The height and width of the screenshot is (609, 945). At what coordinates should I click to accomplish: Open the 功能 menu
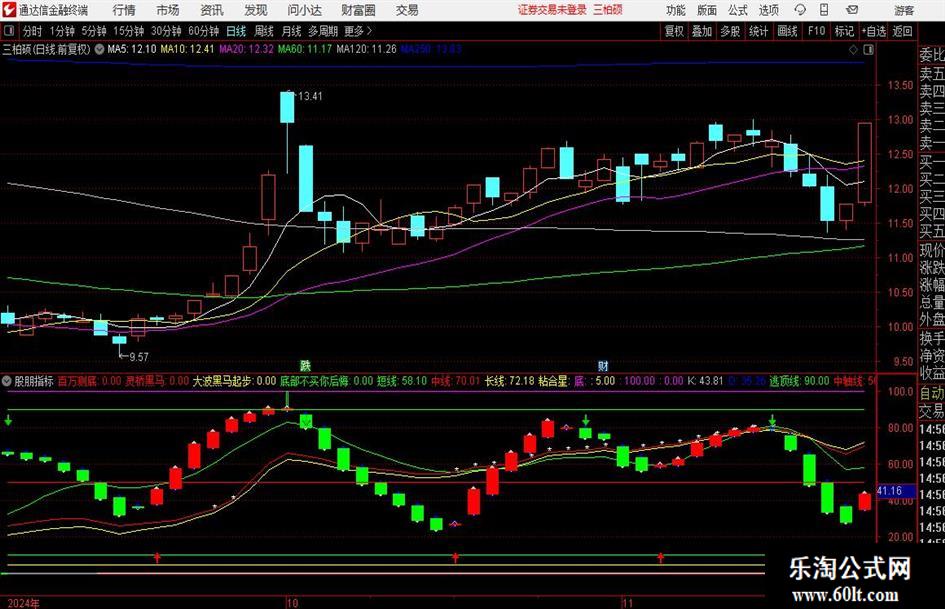pos(676,10)
